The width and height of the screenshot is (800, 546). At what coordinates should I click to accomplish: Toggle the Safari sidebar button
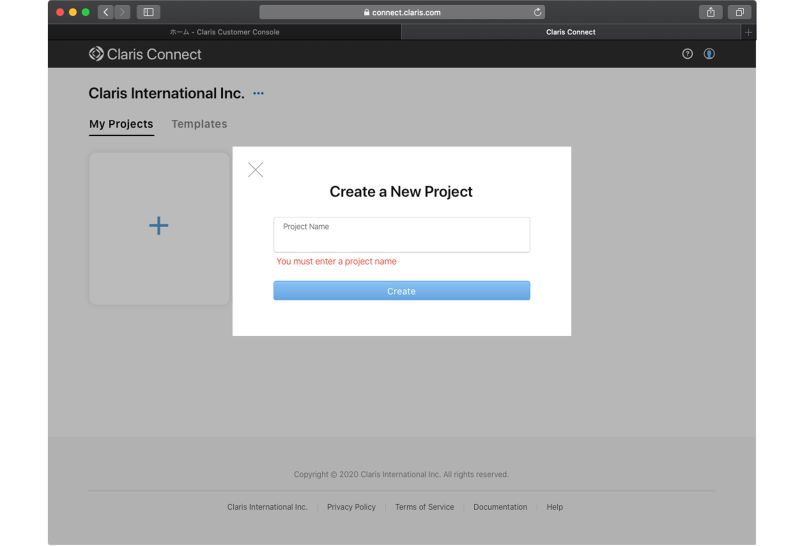coord(148,12)
